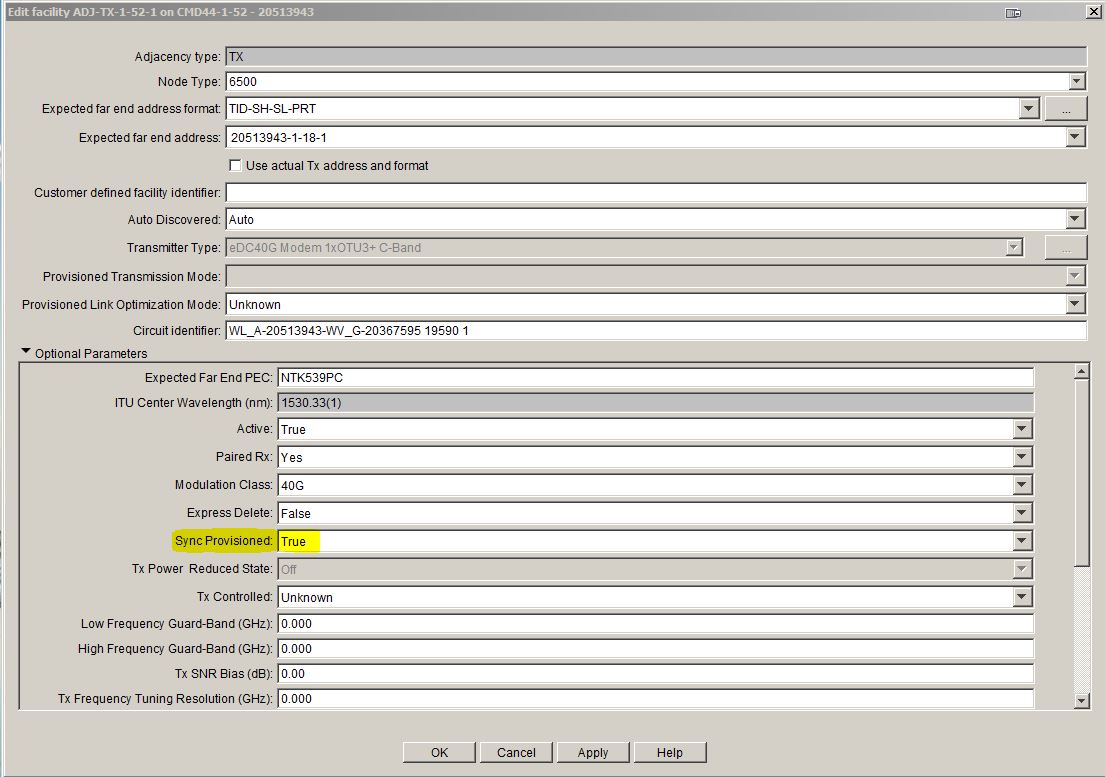This screenshot has height=777, width=1105.
Task: Open the Node Type dropdown
Action: coord(1076,82)
